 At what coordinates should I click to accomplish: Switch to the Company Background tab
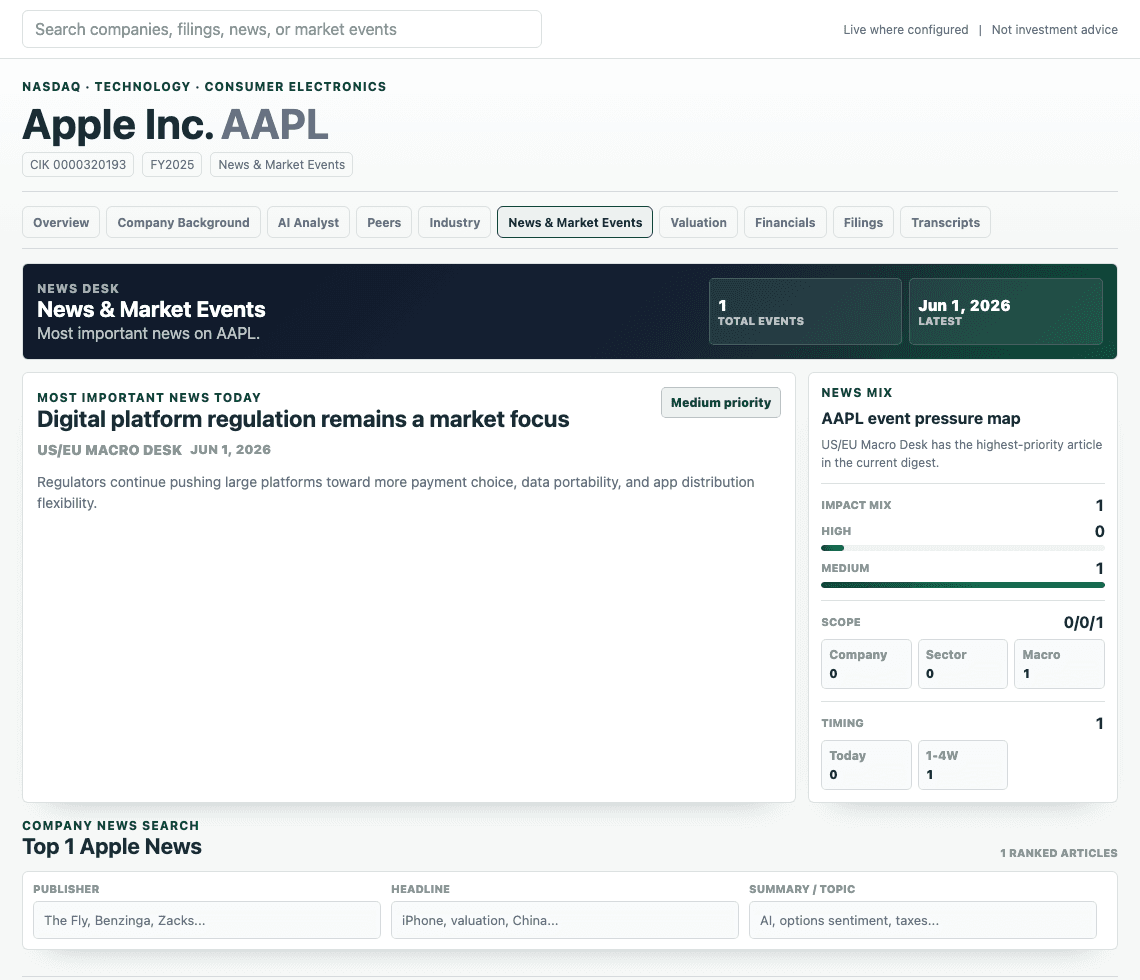coord(183,222)
